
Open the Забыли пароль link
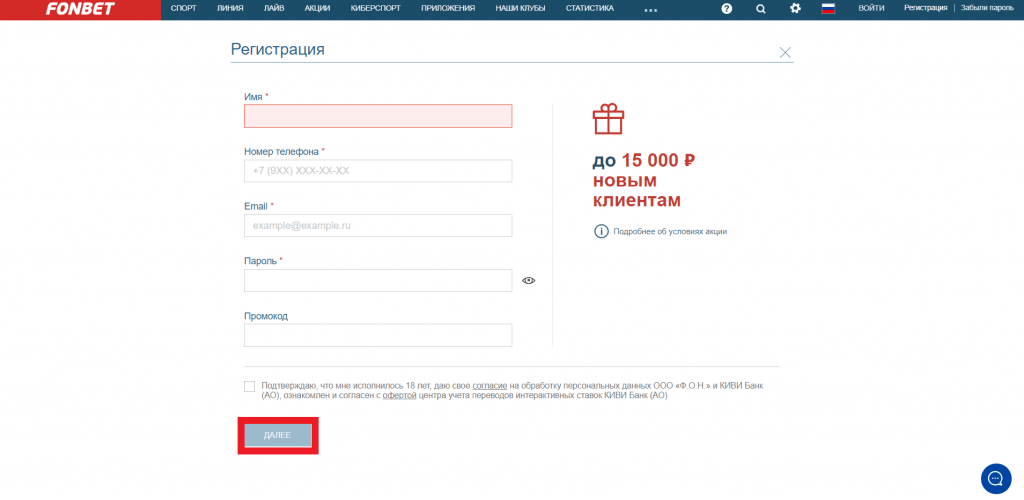click(987, 8)
